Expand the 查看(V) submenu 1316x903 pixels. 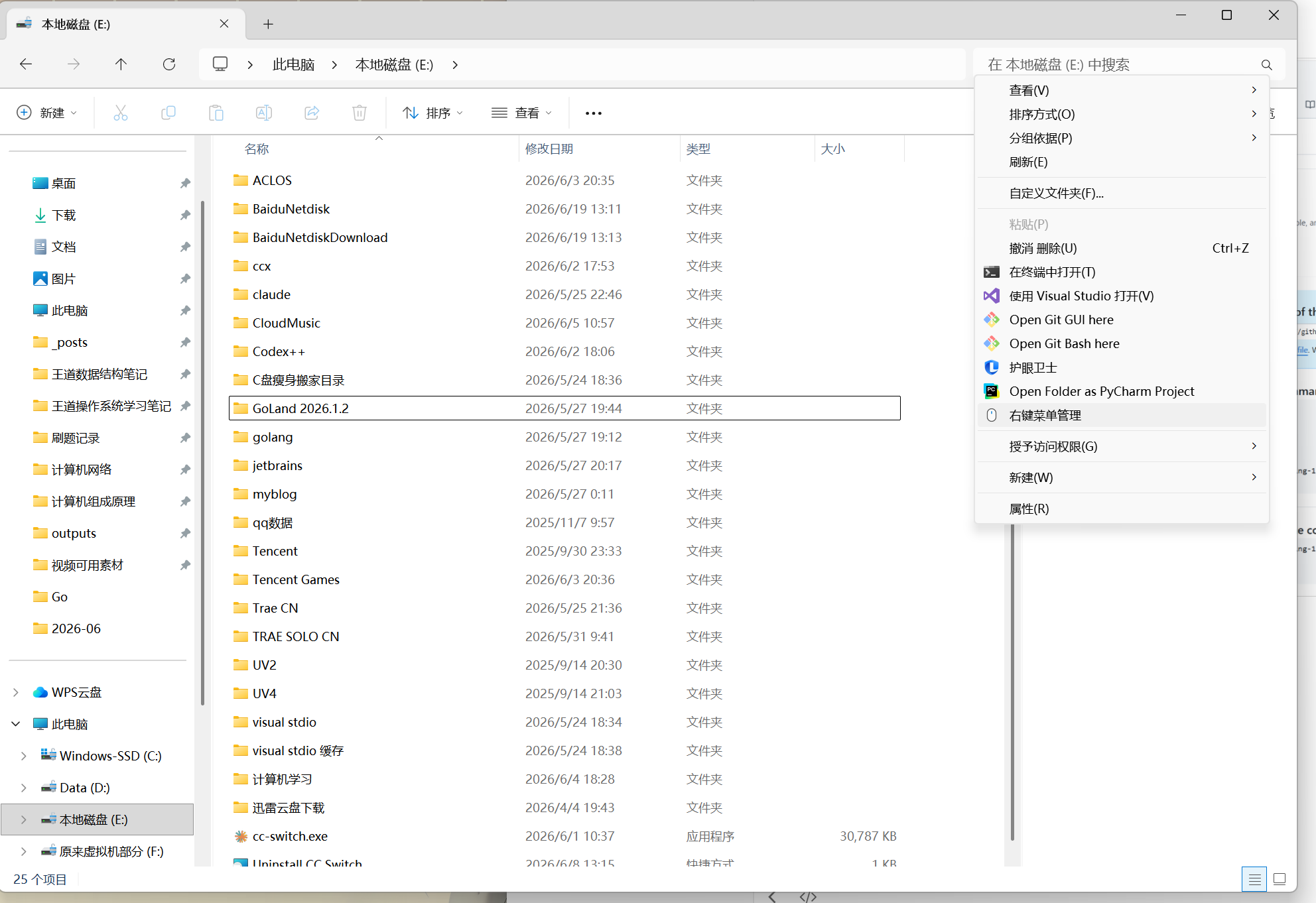[x=1122, y=90]
